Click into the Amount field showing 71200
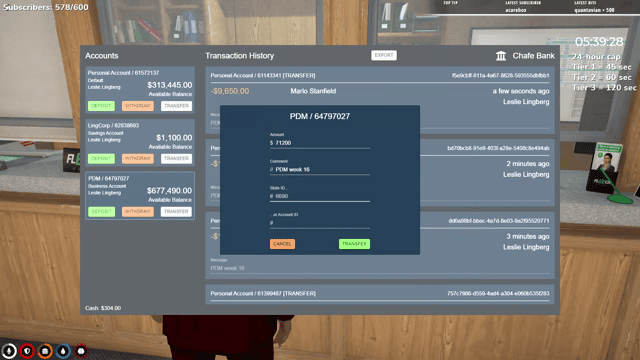 pyautogui.click(x=320, y=143)
